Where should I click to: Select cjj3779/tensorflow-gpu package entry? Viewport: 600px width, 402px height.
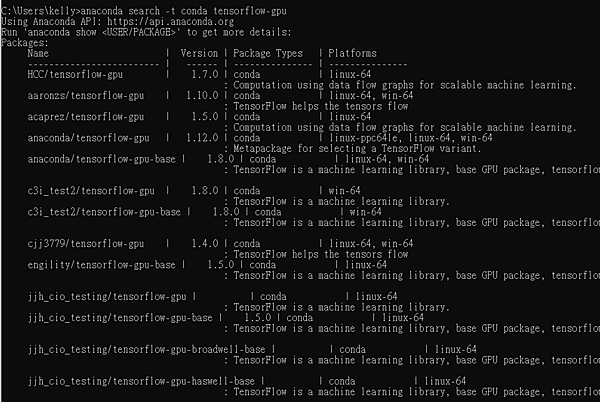[x=86, y=244]
